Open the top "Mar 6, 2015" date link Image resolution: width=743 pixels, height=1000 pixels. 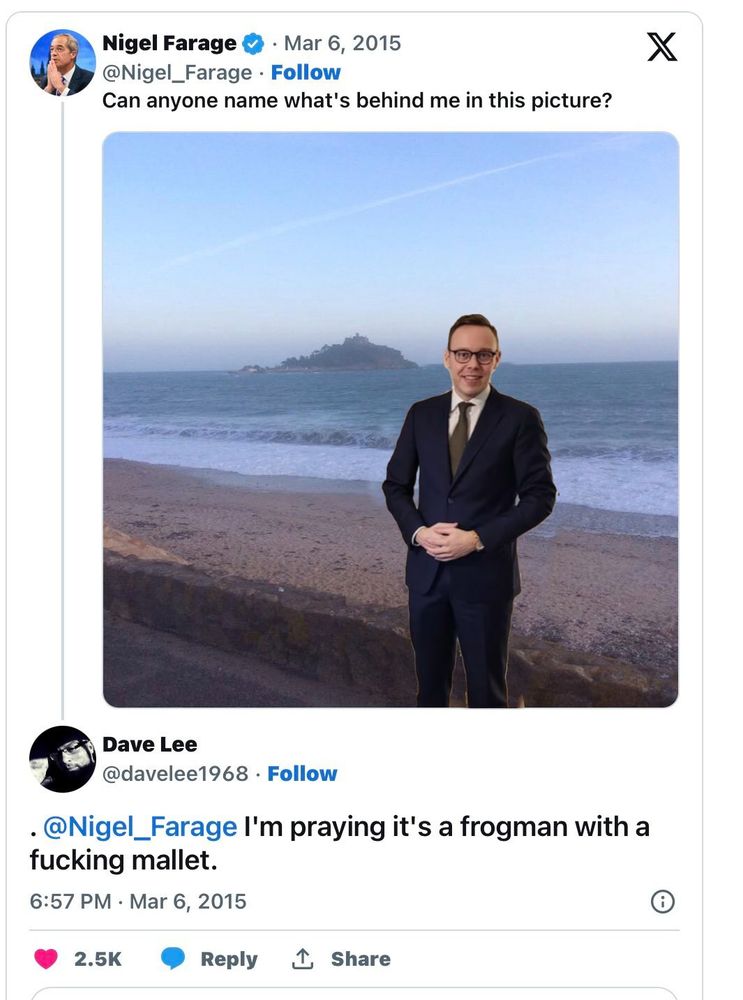coord(342,43)
